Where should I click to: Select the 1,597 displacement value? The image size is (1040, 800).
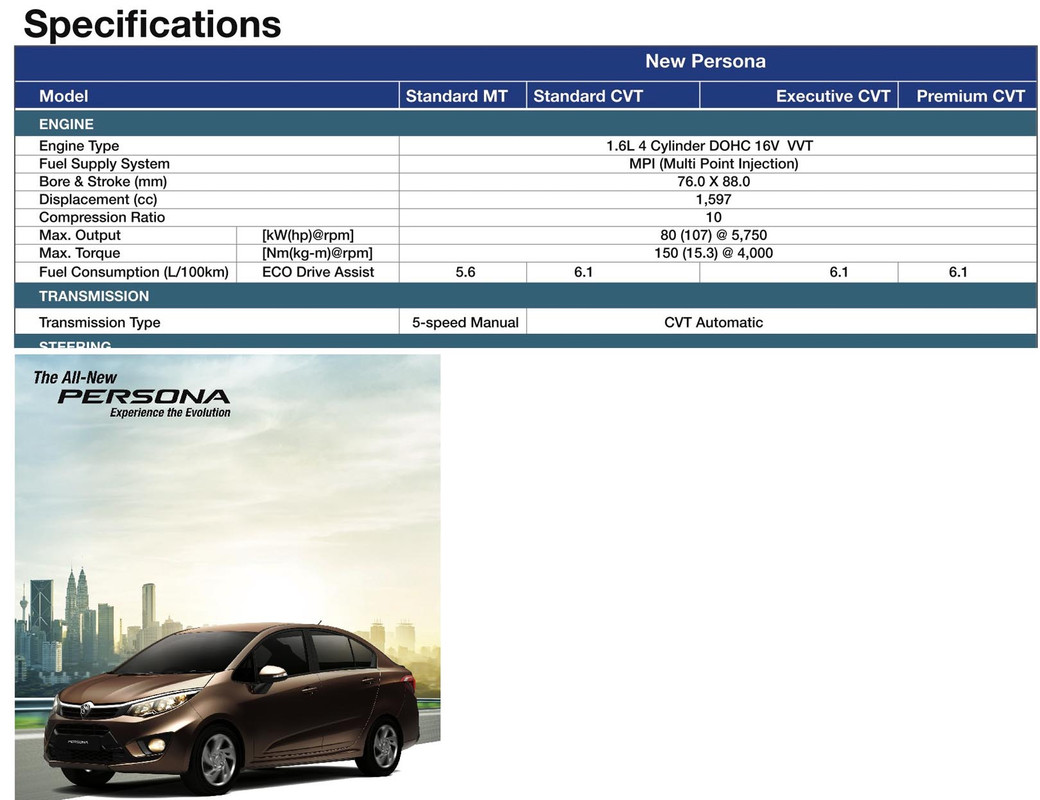point(714,200)
